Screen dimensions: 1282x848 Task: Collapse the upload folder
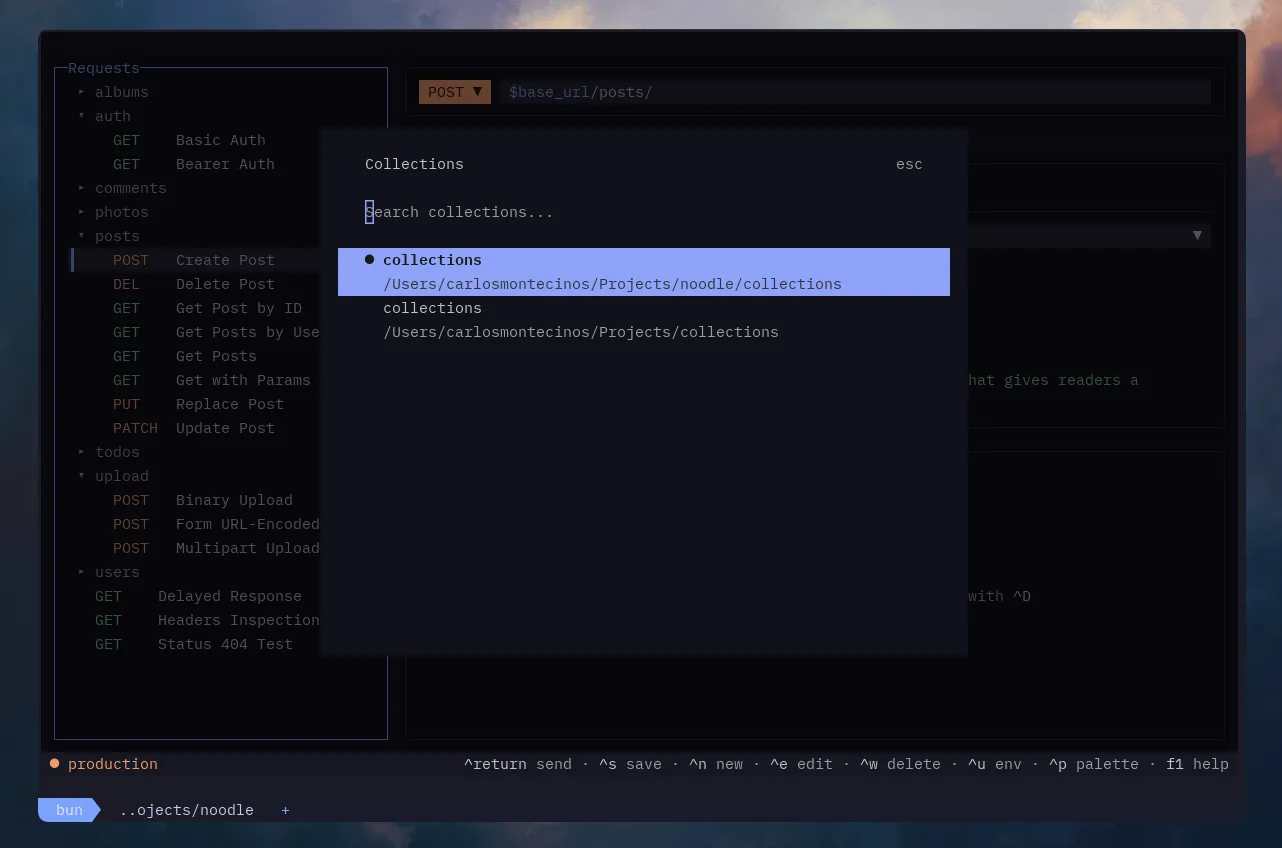tap(113, 476)
